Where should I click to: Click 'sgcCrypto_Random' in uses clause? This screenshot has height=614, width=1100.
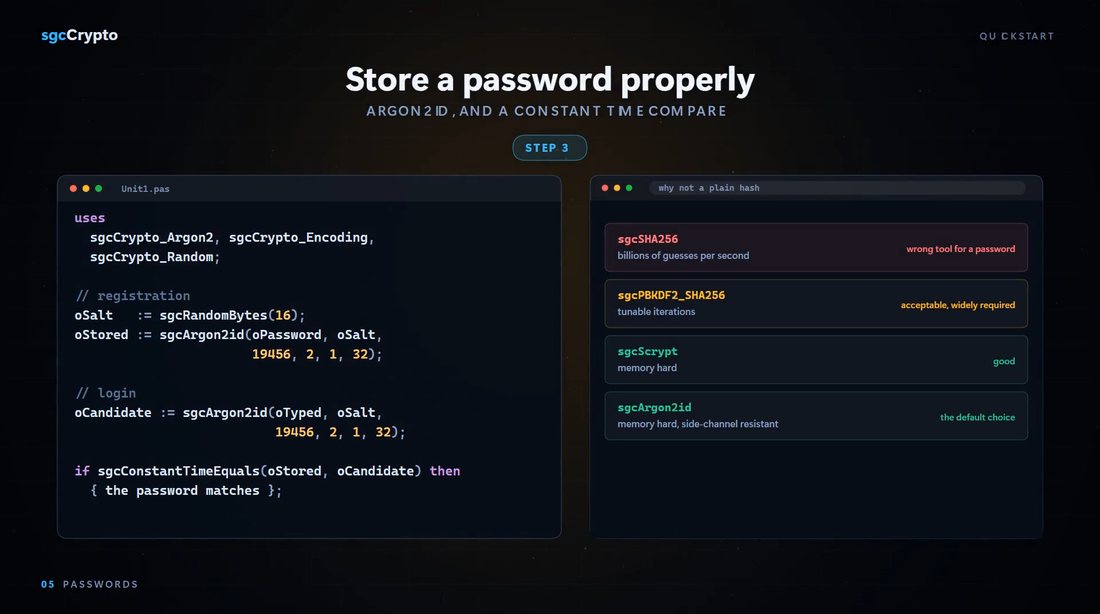(152, 257)
